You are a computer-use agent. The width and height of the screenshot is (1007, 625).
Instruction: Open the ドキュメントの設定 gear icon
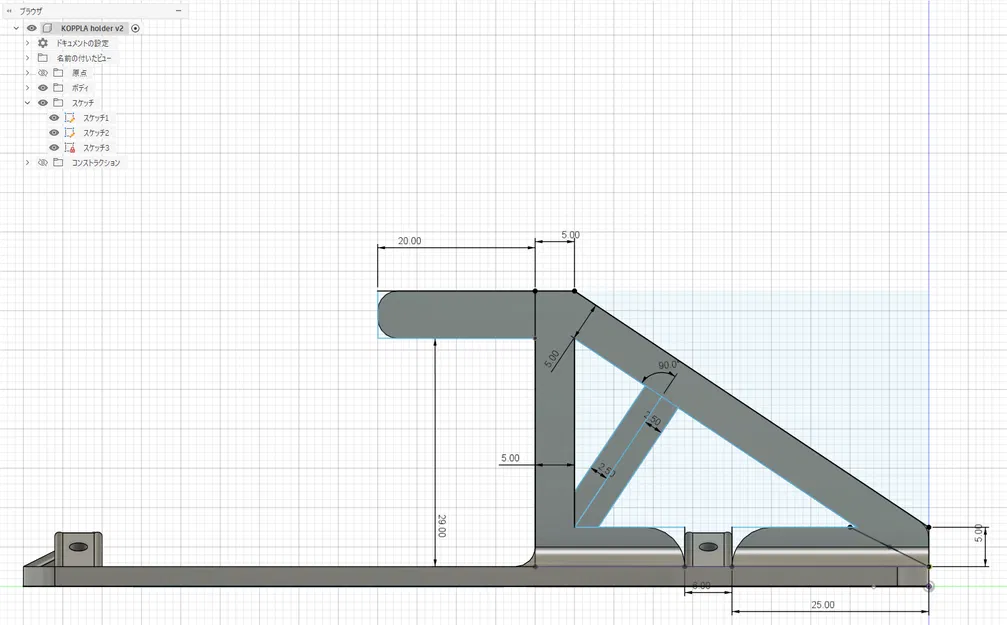(x=43, y=44)
